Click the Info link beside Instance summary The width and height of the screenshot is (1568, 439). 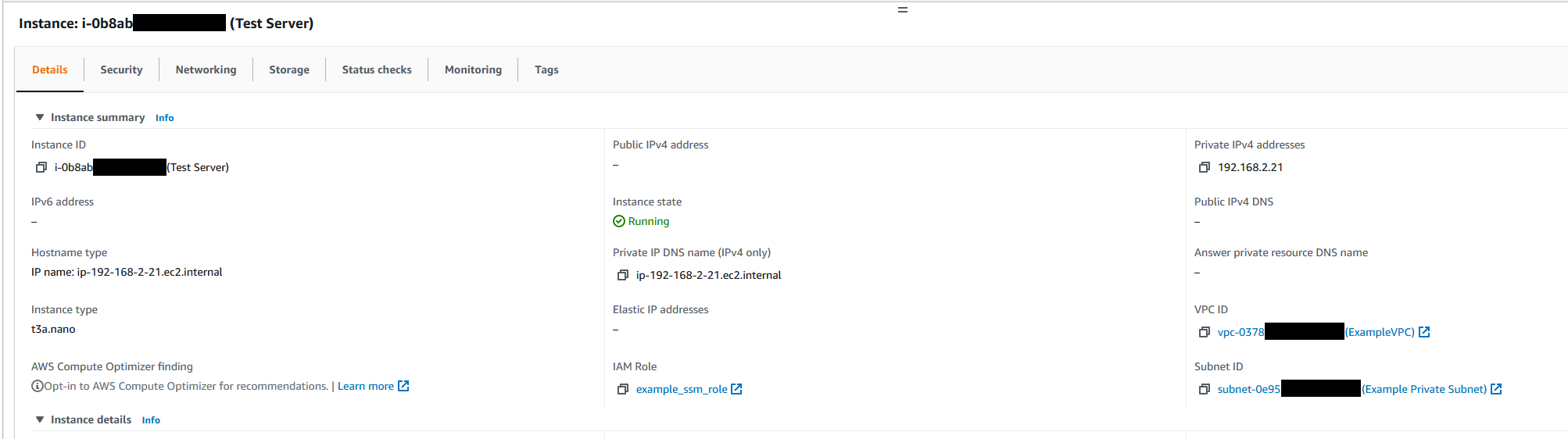(164, 118)
